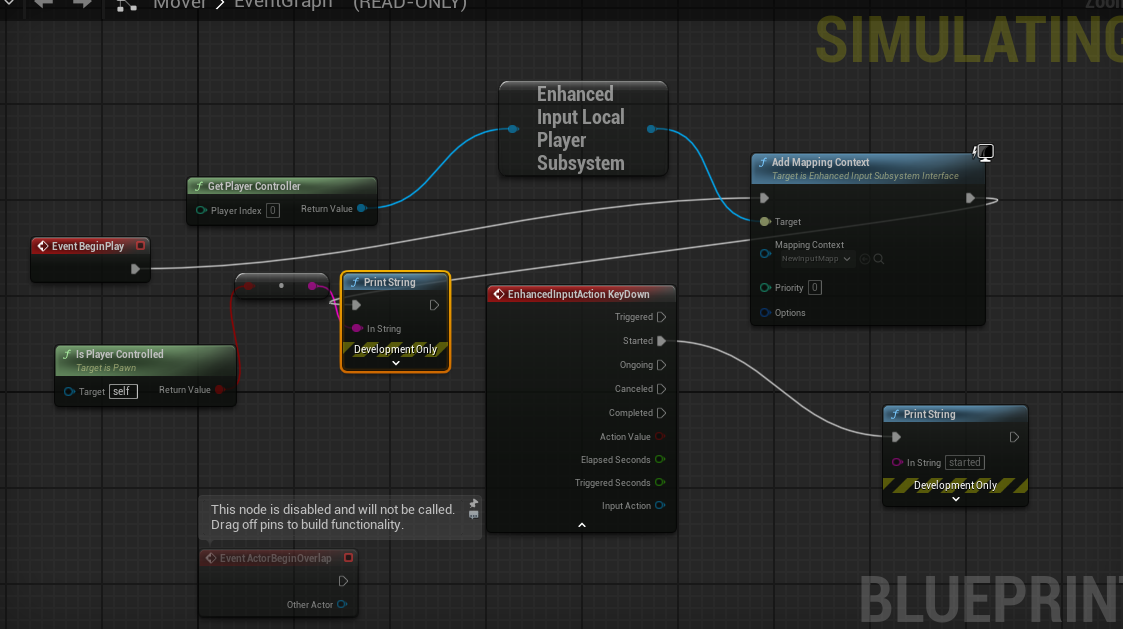Click the client-only monitor icon on Add Mapping Context
1123x629 pixels.
983,152
